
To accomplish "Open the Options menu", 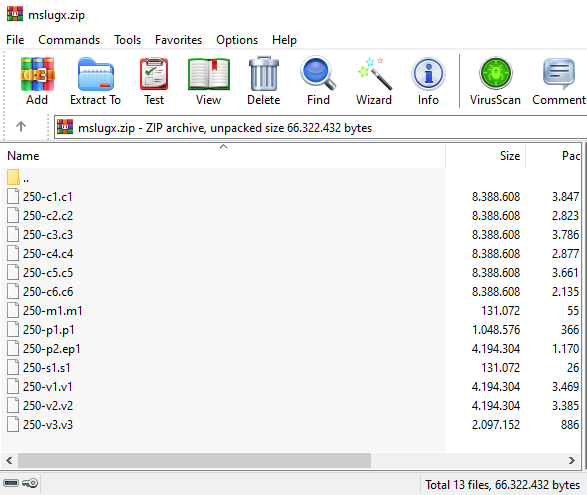I will click(x=237, y=40).
